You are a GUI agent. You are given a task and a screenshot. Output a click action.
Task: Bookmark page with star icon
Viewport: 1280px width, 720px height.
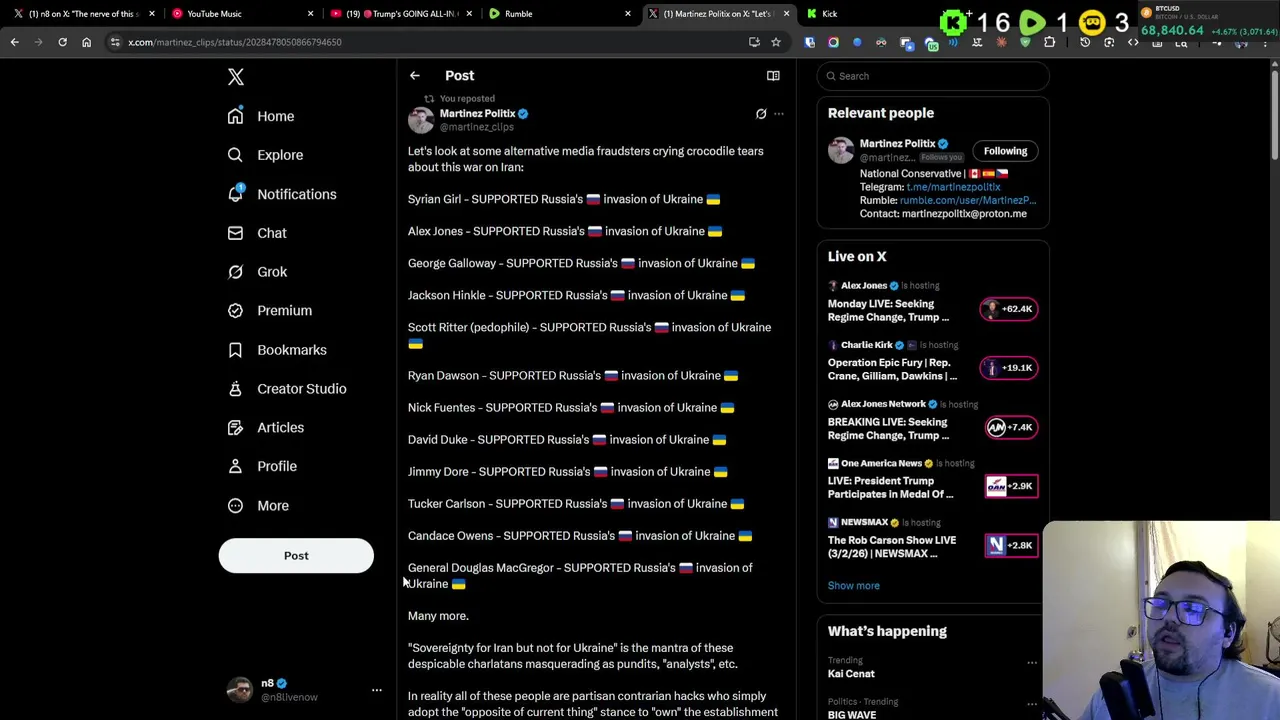[x=775, y=42]
